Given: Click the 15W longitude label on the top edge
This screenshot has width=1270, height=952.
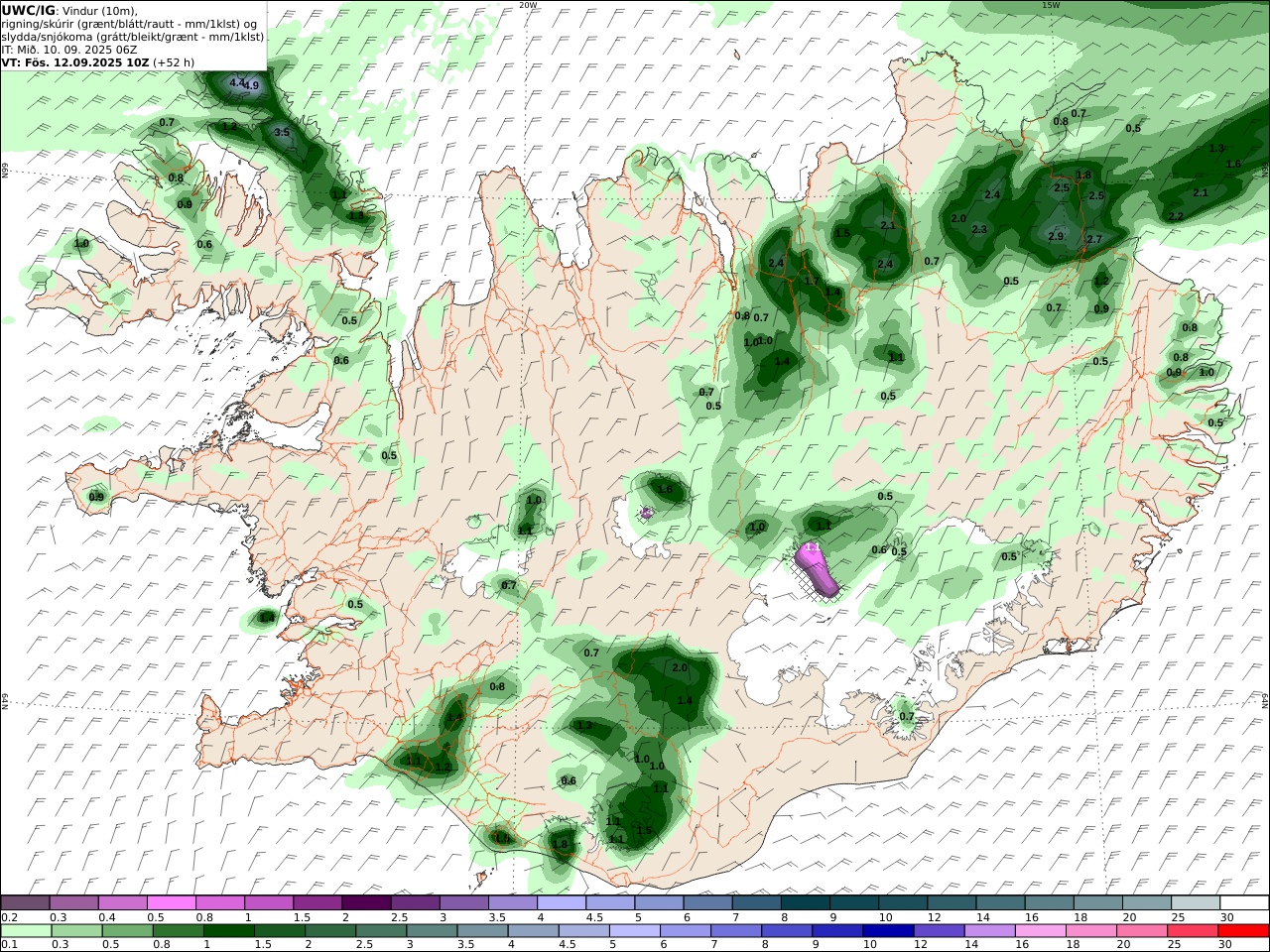Looking at the screenshot, I should [1050, 5].
